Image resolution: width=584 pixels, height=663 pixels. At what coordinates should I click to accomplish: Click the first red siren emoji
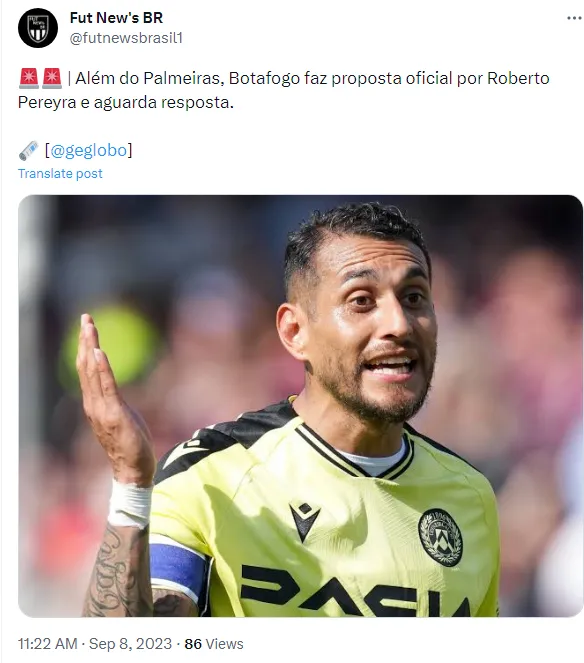29,78
